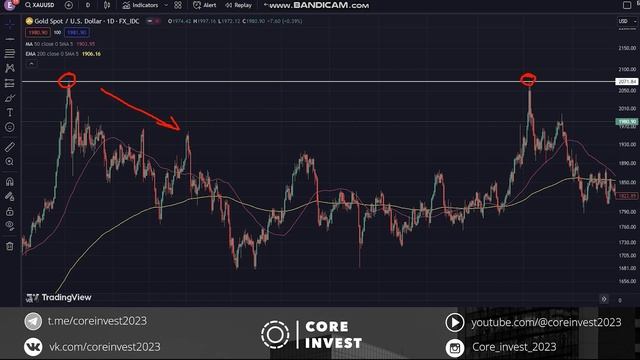The width and height of the screenshot is (640, 360).
Task: Select the brush drawing tool
Action: (10, 98)
